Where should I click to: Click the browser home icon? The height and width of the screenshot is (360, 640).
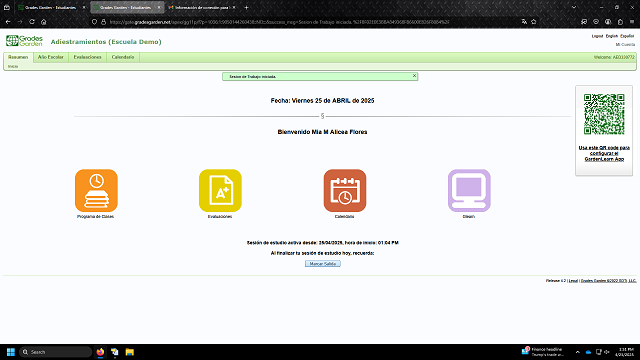point(44,22)
